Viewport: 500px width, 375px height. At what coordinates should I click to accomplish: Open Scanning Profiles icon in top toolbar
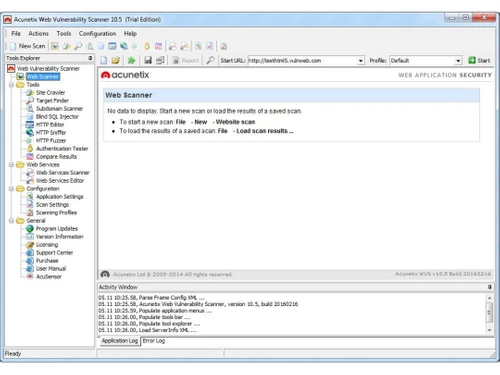point(224,46)
